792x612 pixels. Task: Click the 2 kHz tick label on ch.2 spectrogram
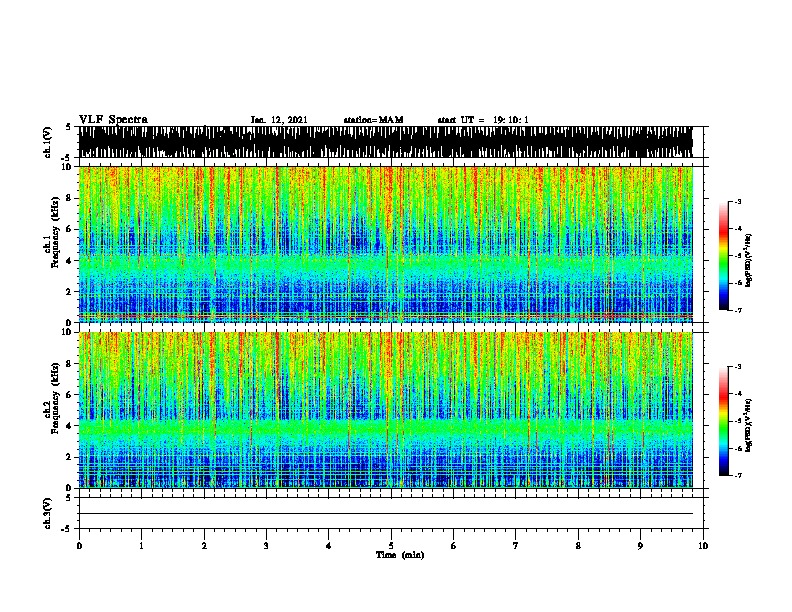click(x=70, y=456)
